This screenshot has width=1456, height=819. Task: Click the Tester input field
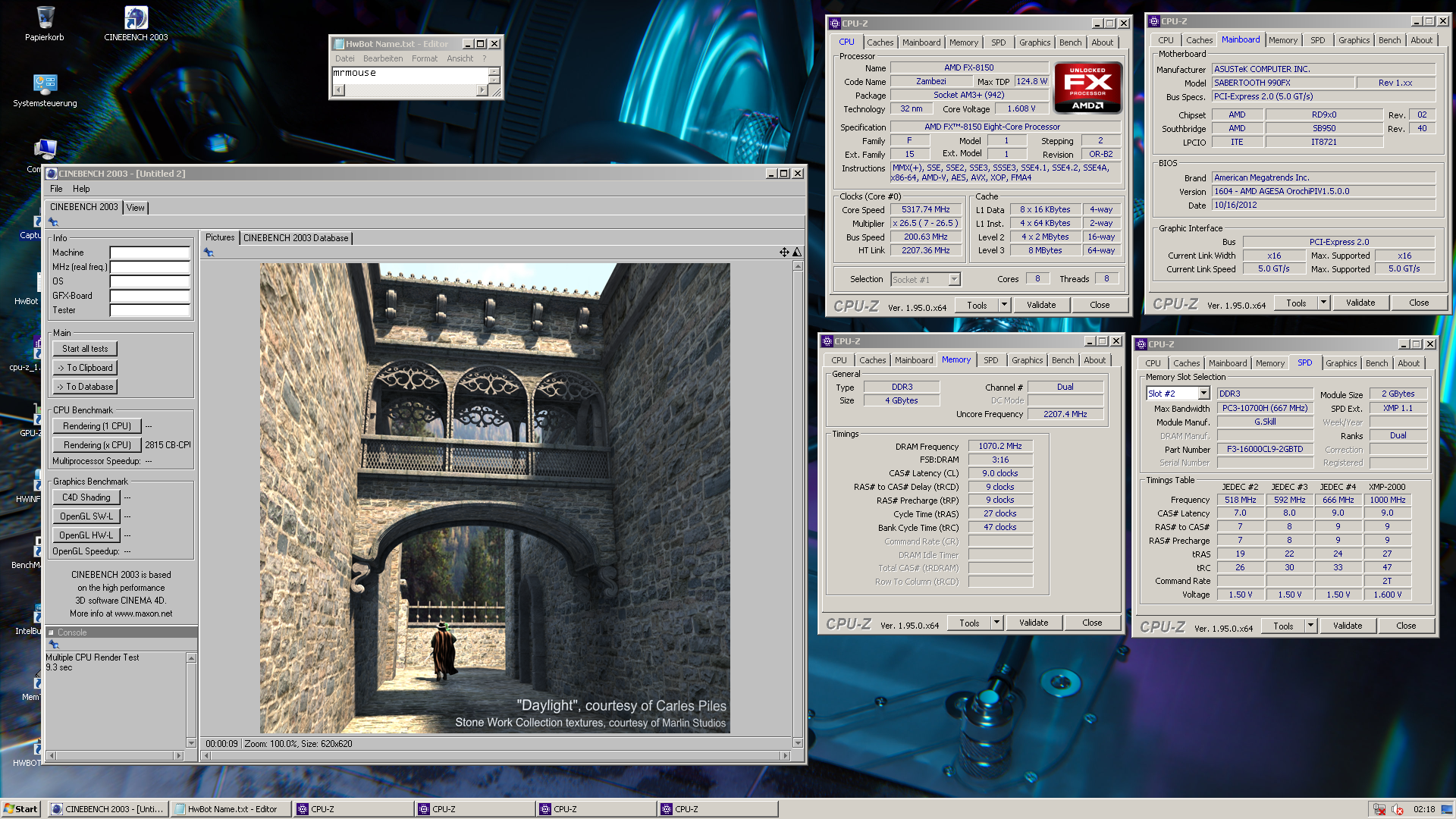point(149,310)
